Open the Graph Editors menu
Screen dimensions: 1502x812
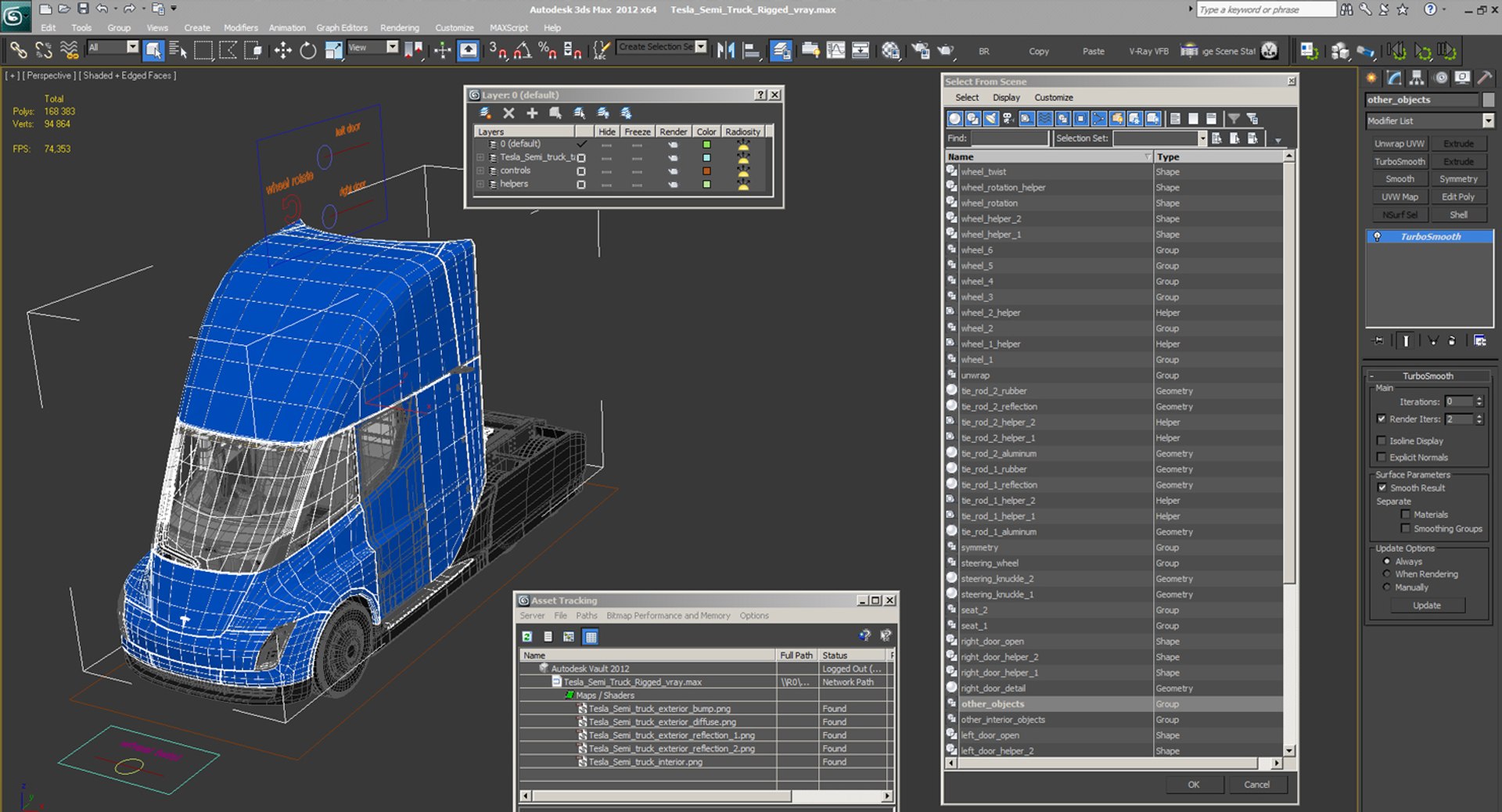(x=342, y=27)
